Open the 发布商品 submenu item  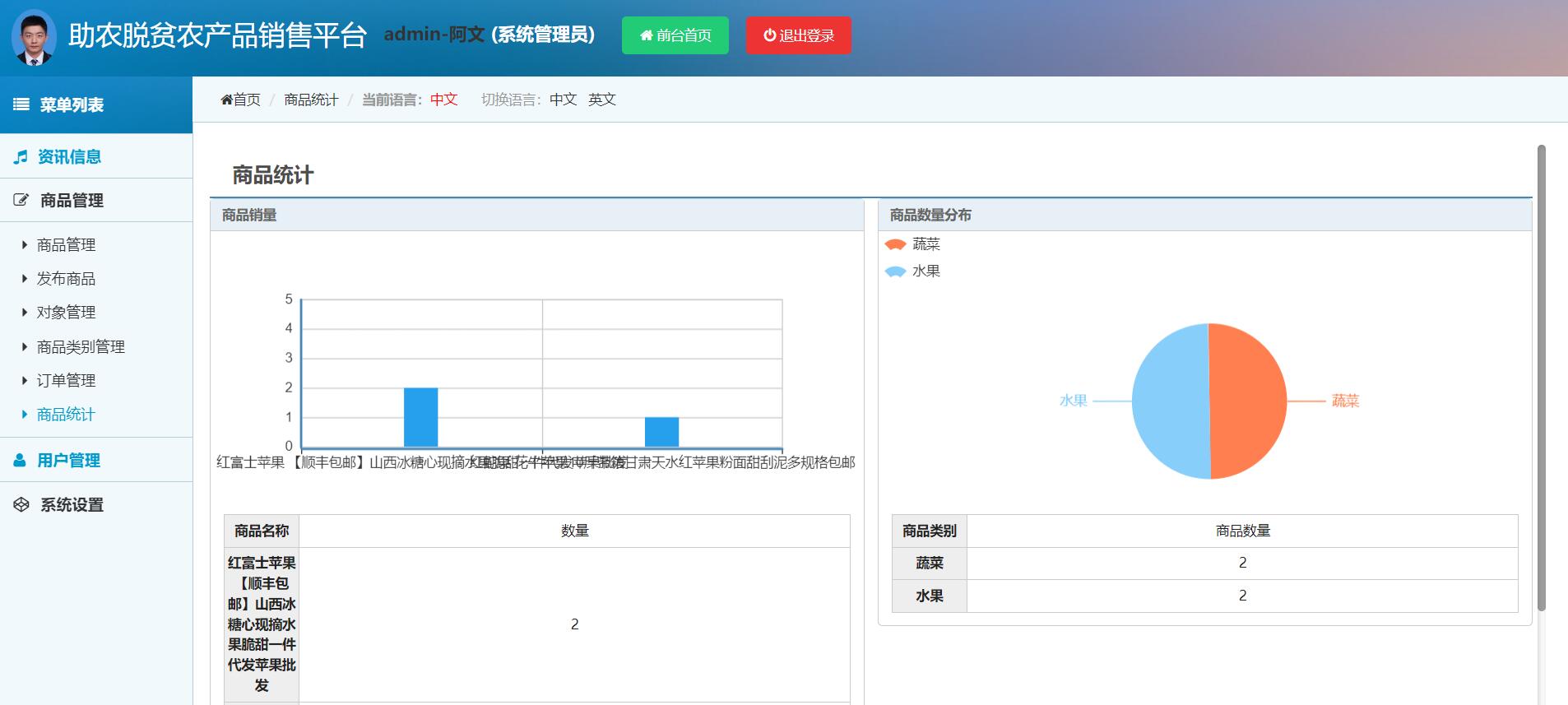click(66, 278)
